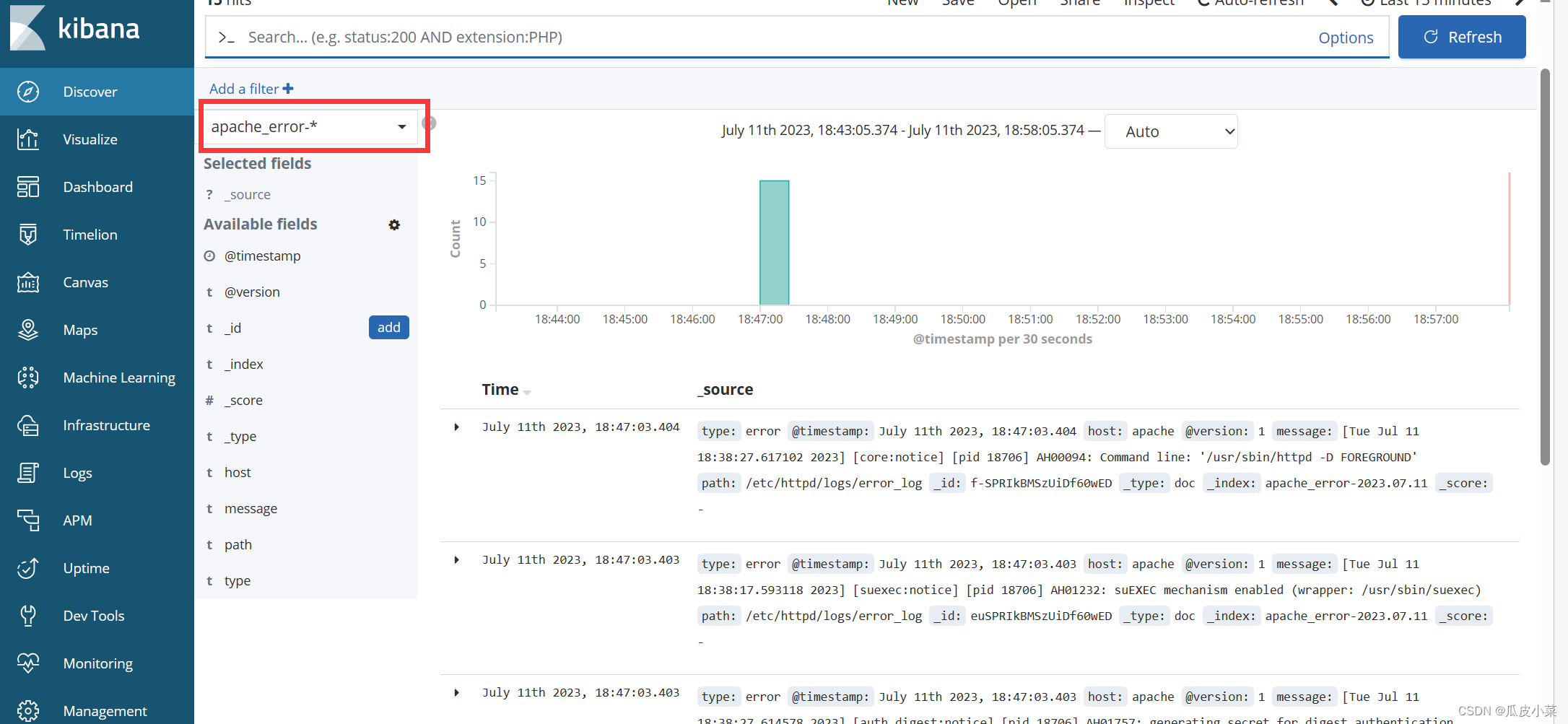This screenshot has height=724, width=1568.
Task: Click the query prompt icon in search bar
Action: point(227,38)
